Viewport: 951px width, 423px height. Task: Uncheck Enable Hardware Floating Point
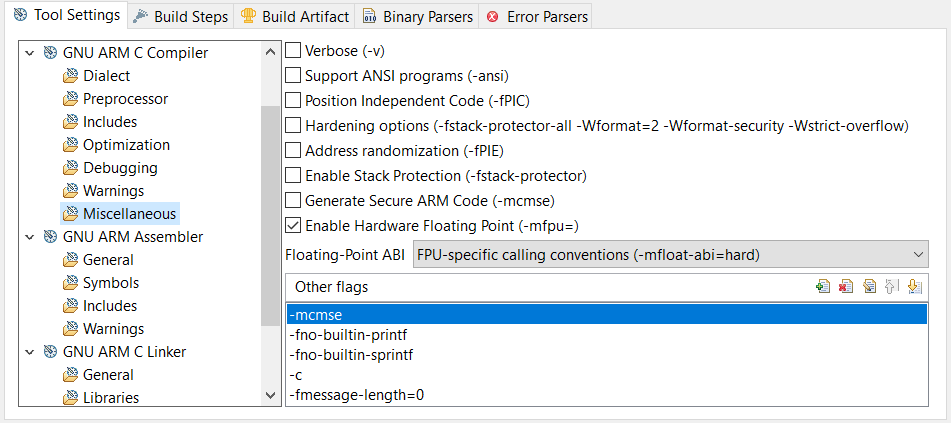(294, 225)
